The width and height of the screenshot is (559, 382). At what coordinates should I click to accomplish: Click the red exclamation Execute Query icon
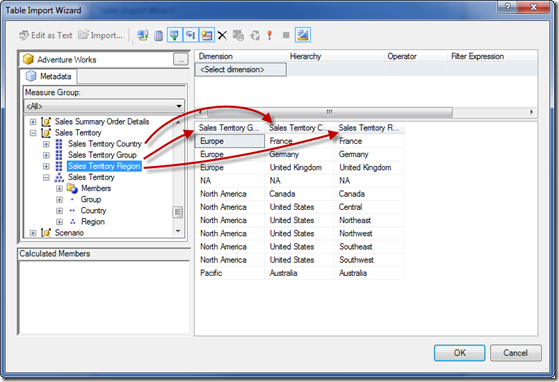coord(270,35)
